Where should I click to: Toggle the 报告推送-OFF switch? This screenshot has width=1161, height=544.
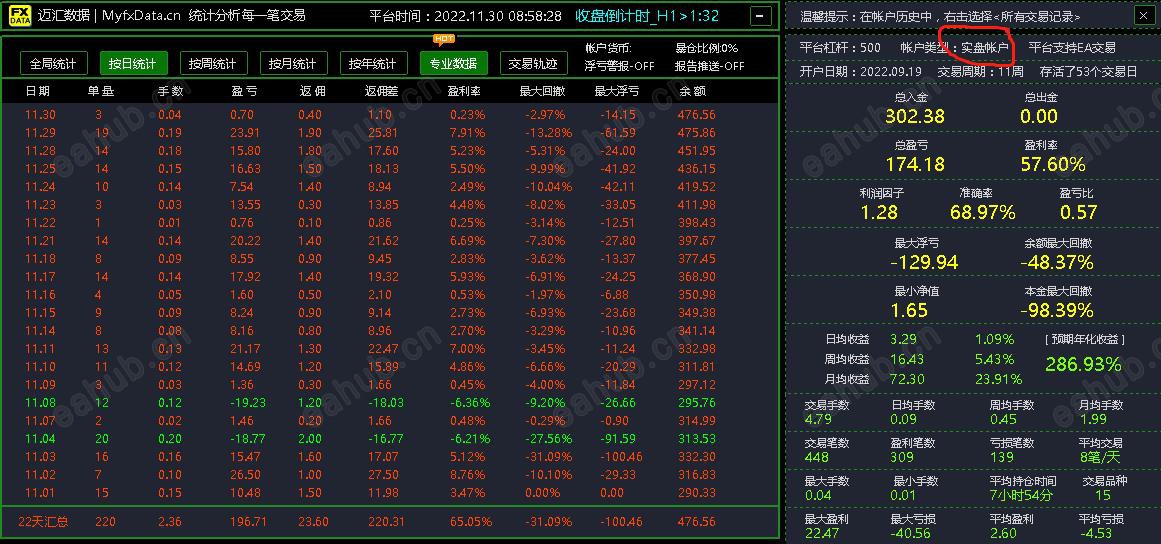709,66
